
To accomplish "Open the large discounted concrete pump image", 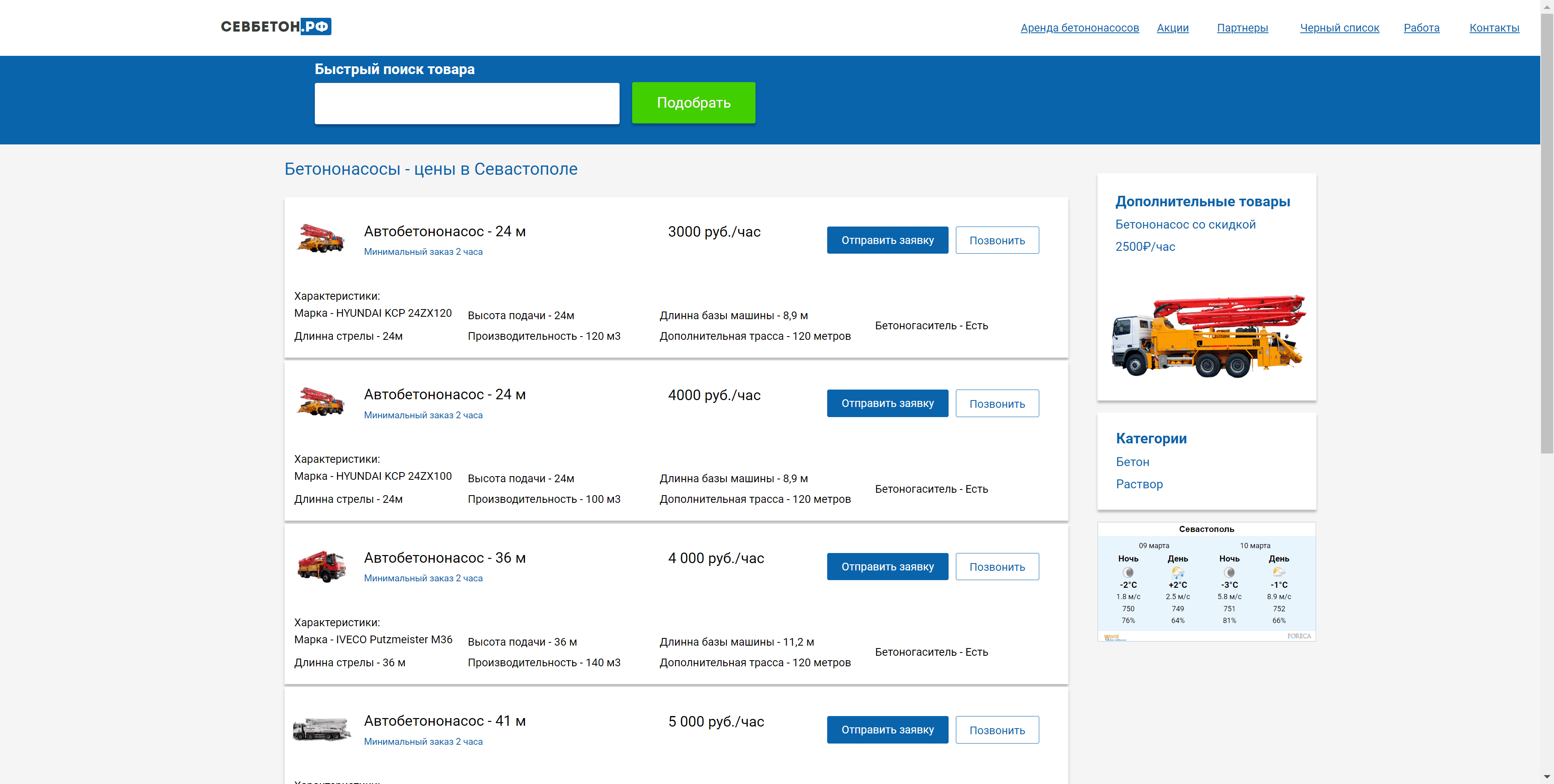I will click(x=1207, y=336).
